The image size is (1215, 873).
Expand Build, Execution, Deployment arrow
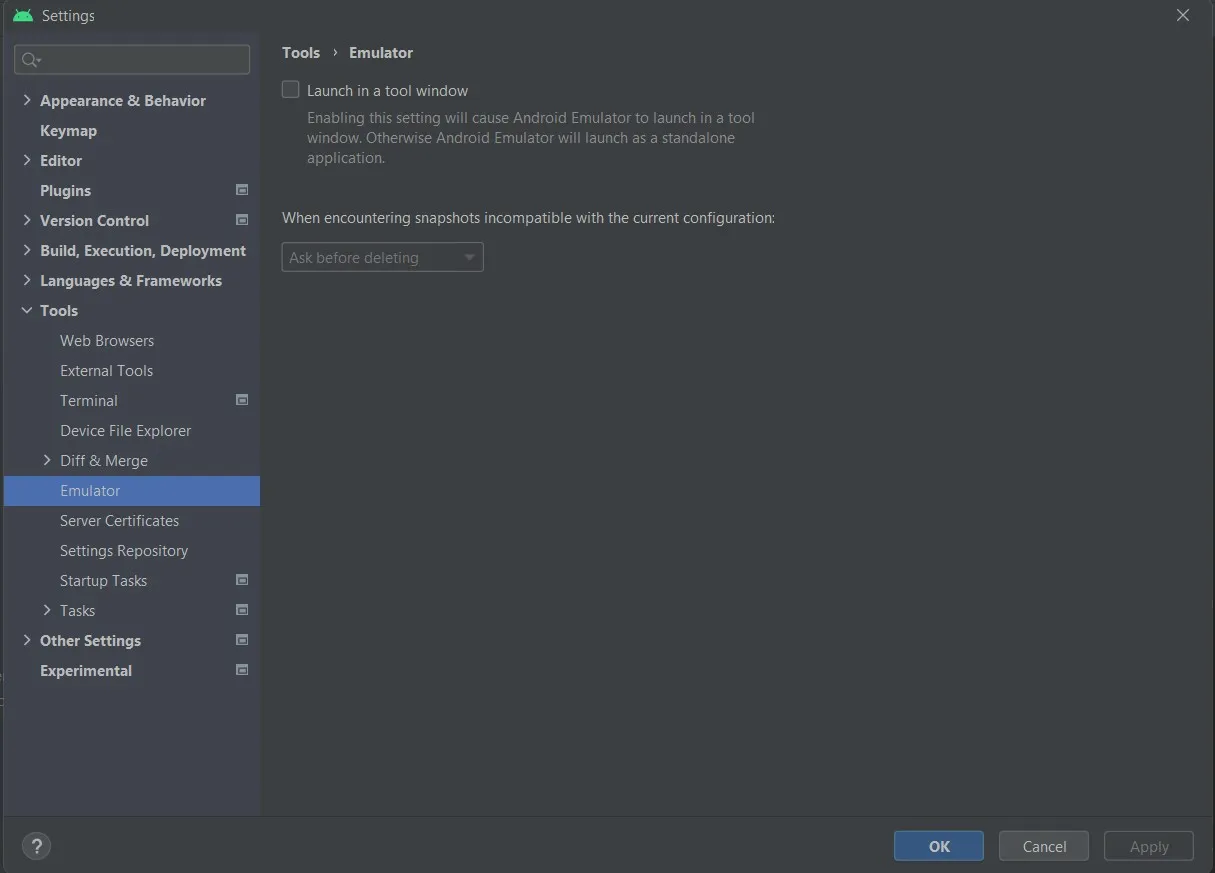point(27,250)
